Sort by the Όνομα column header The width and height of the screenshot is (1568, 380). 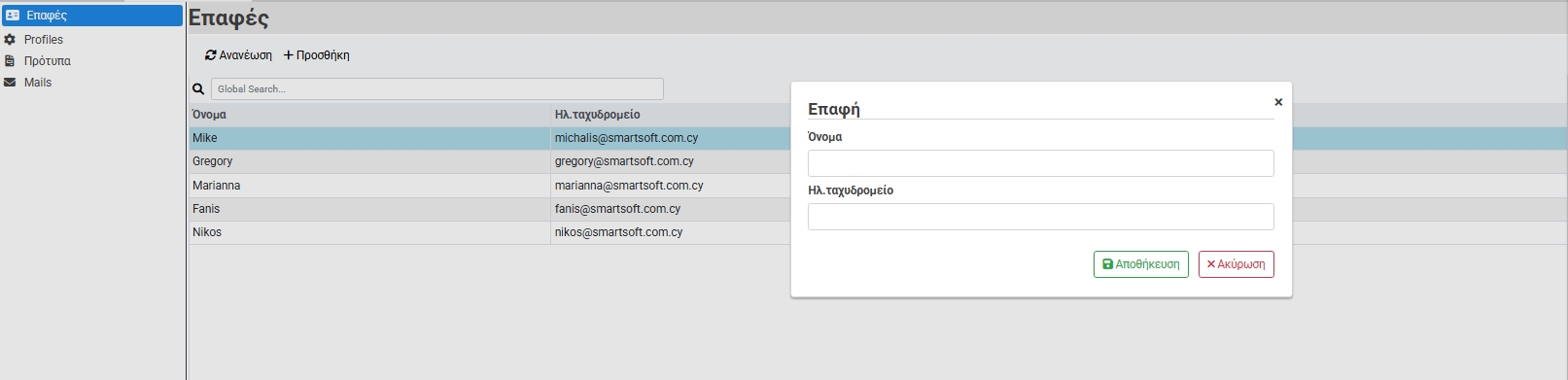pyautogui.click(x=209, y=115)
